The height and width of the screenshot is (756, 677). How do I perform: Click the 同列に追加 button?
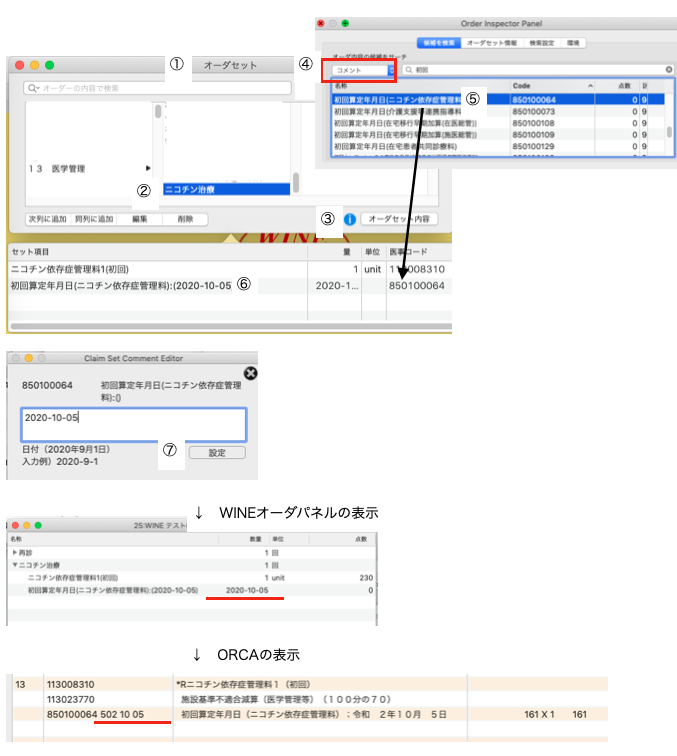click(x=95, y=219)
